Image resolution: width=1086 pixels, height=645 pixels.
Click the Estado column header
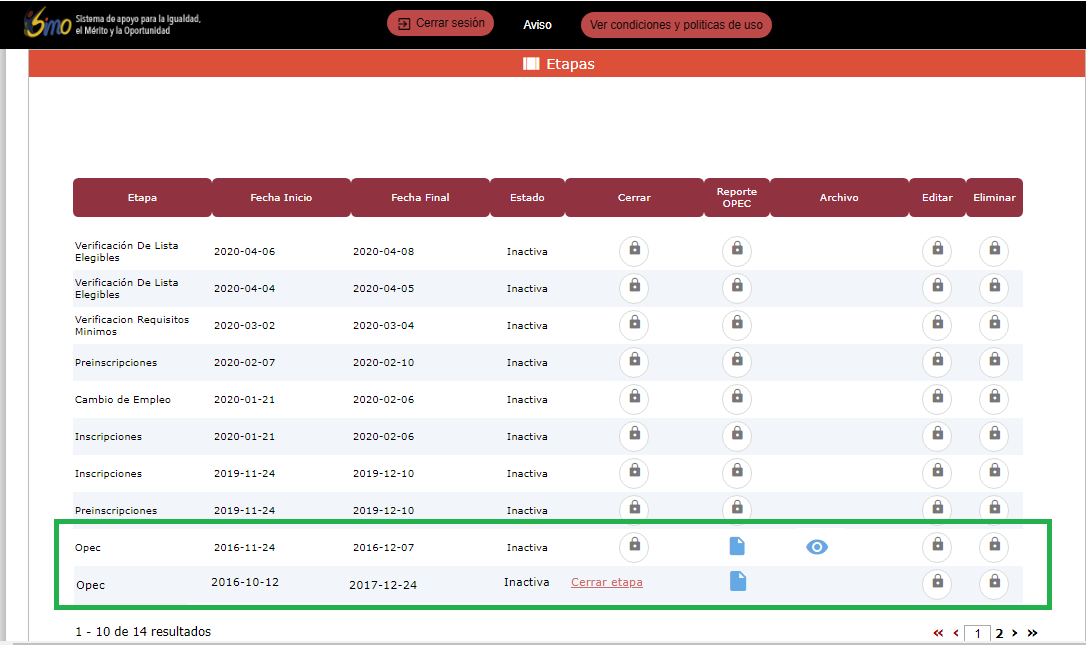pos(527,198)
